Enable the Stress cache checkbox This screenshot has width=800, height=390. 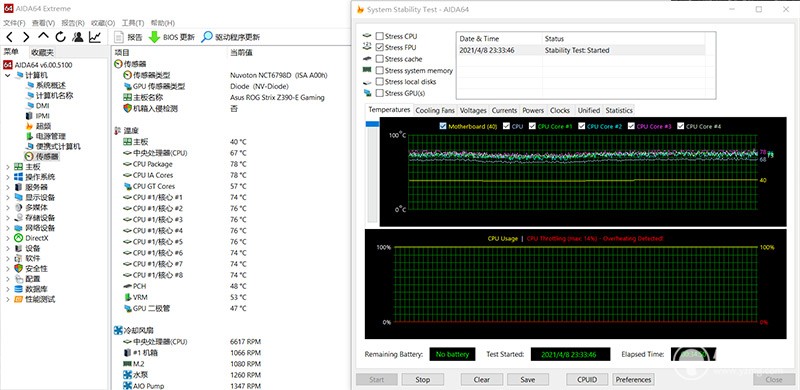click(x=379, y=59)
